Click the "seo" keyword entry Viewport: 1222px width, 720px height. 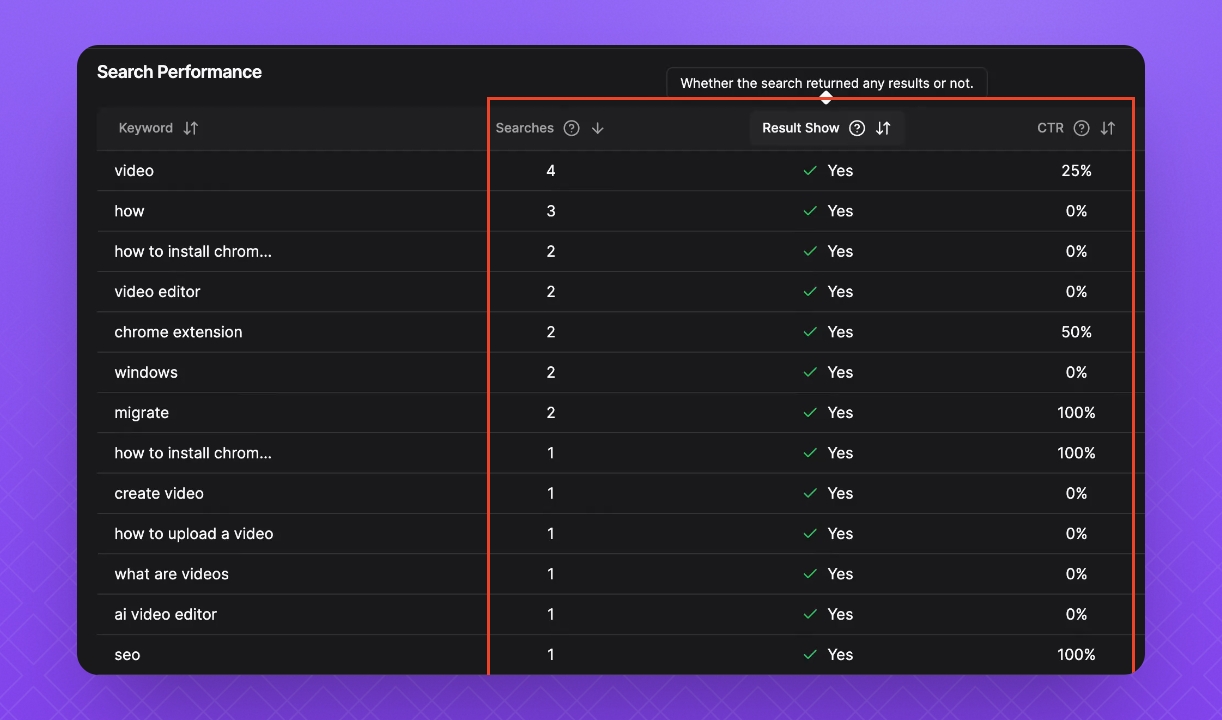coord(127,655)
